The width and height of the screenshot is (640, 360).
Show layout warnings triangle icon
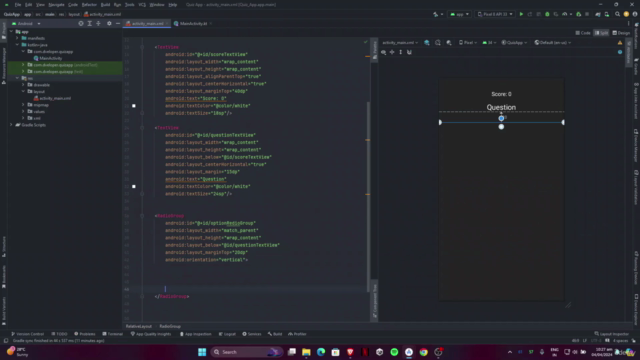coord(620,42)
